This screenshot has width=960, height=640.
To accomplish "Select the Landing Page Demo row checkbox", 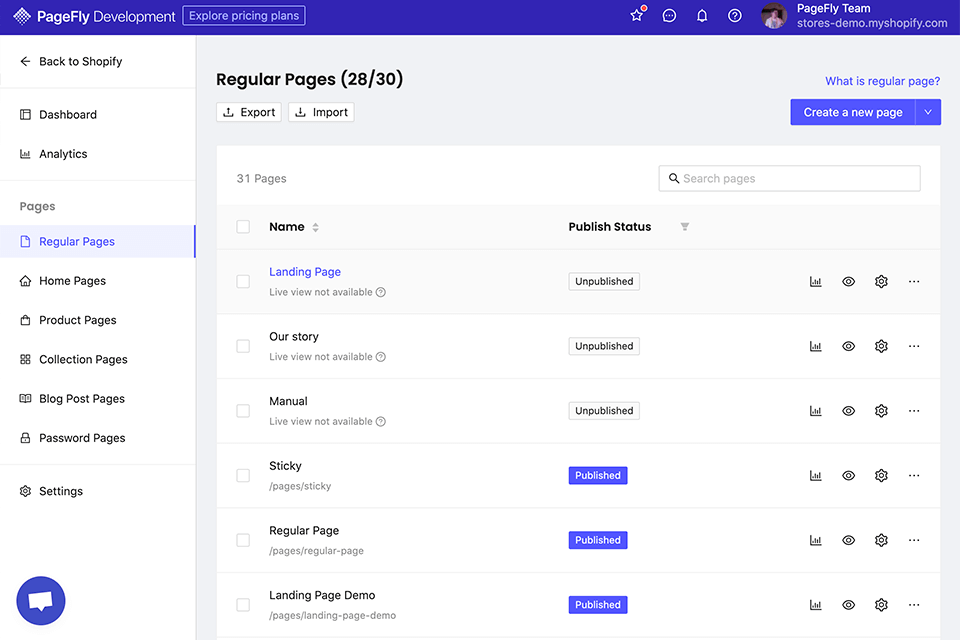I will pos(243,605).
